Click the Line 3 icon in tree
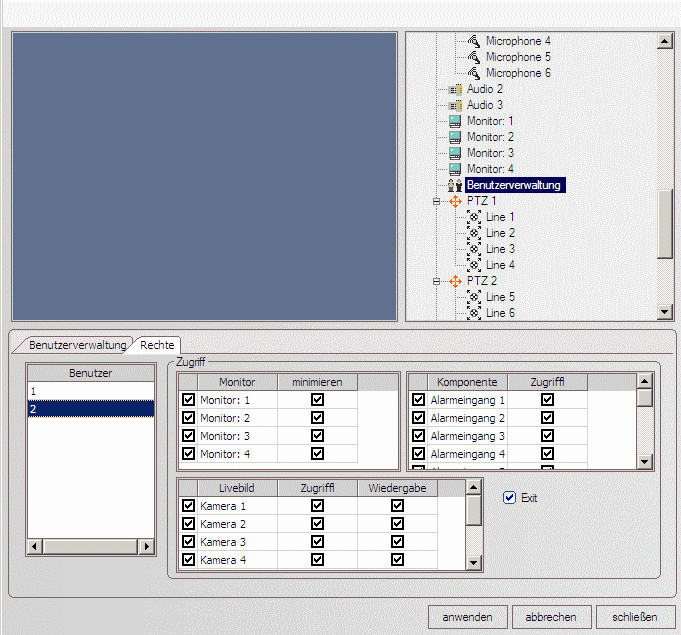Image resolution: width=681 pixels, height=635 pixels. click(x=474, y=249)
